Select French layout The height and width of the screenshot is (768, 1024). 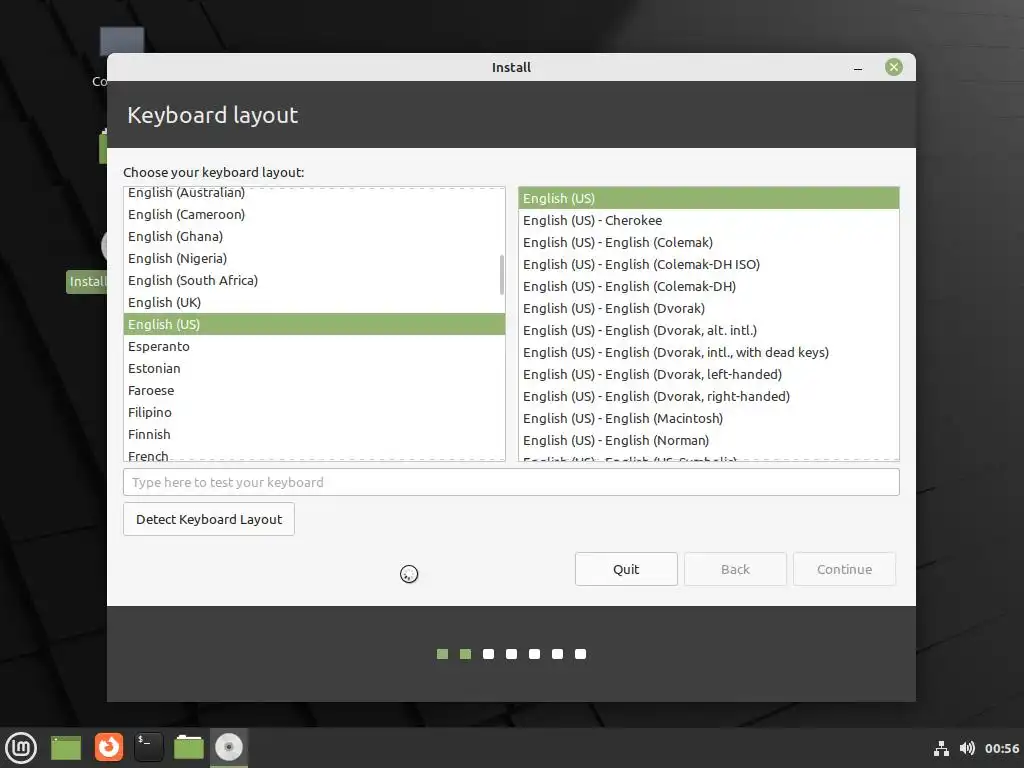tap(314, 454)
